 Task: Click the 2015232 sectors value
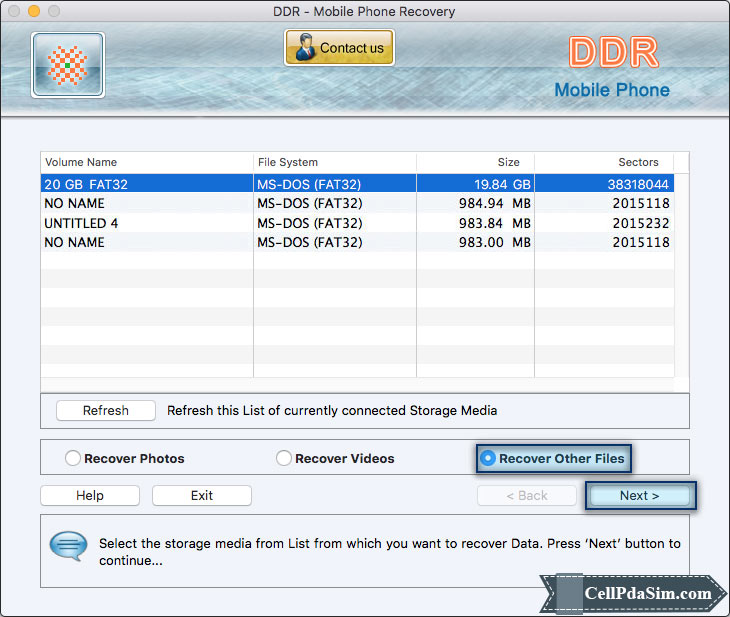641,223
